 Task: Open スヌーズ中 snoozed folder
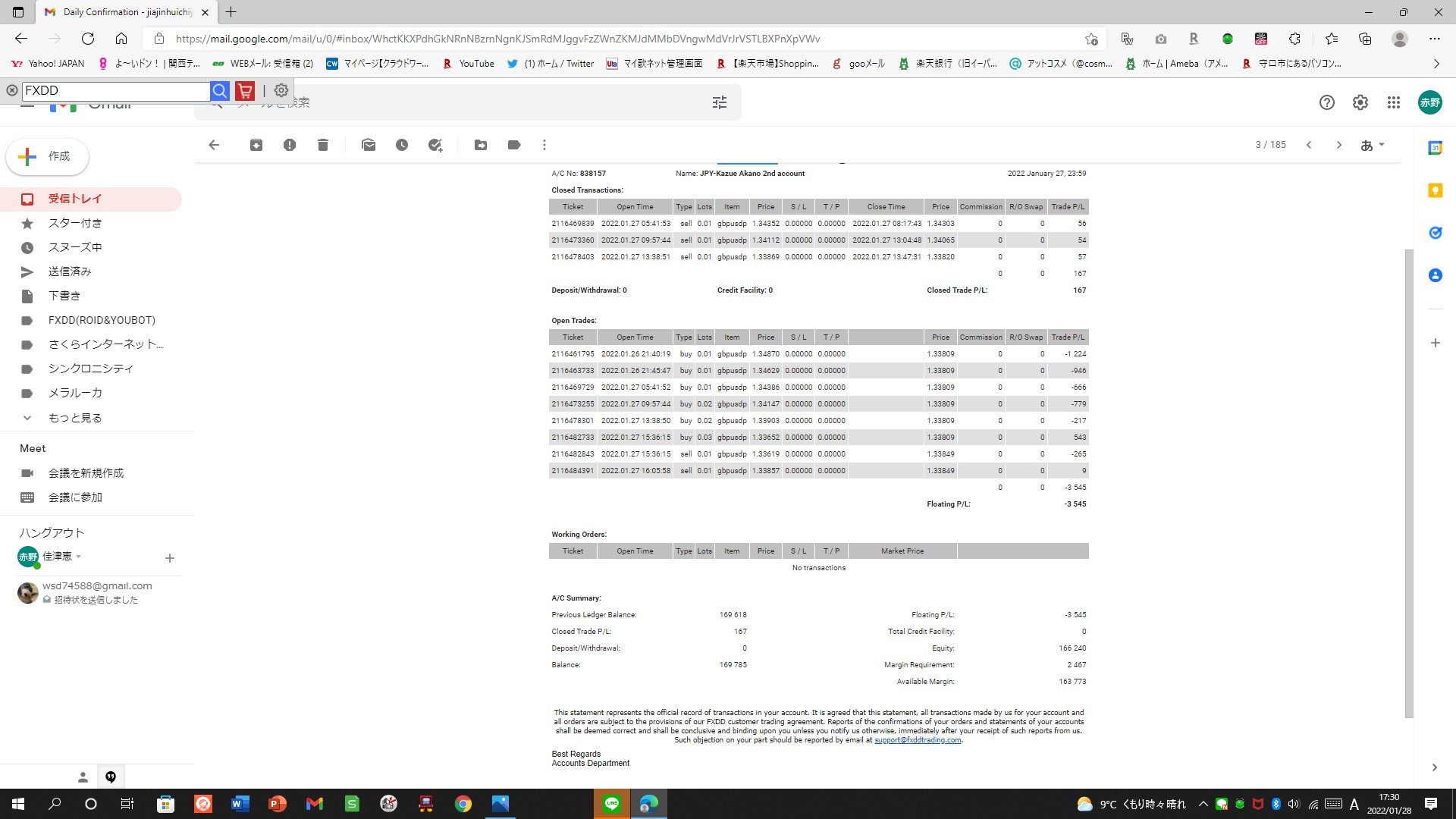point(91,247)
